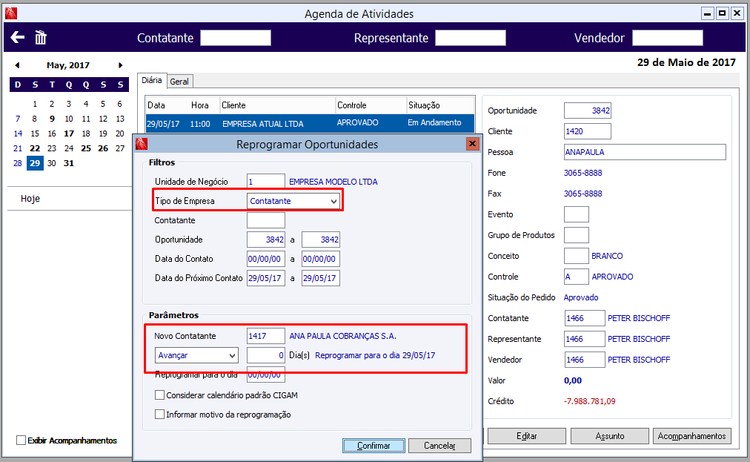750x462 pixels.
Task: Click first Data do Próximo Contato field
Action: coord(266,278)
